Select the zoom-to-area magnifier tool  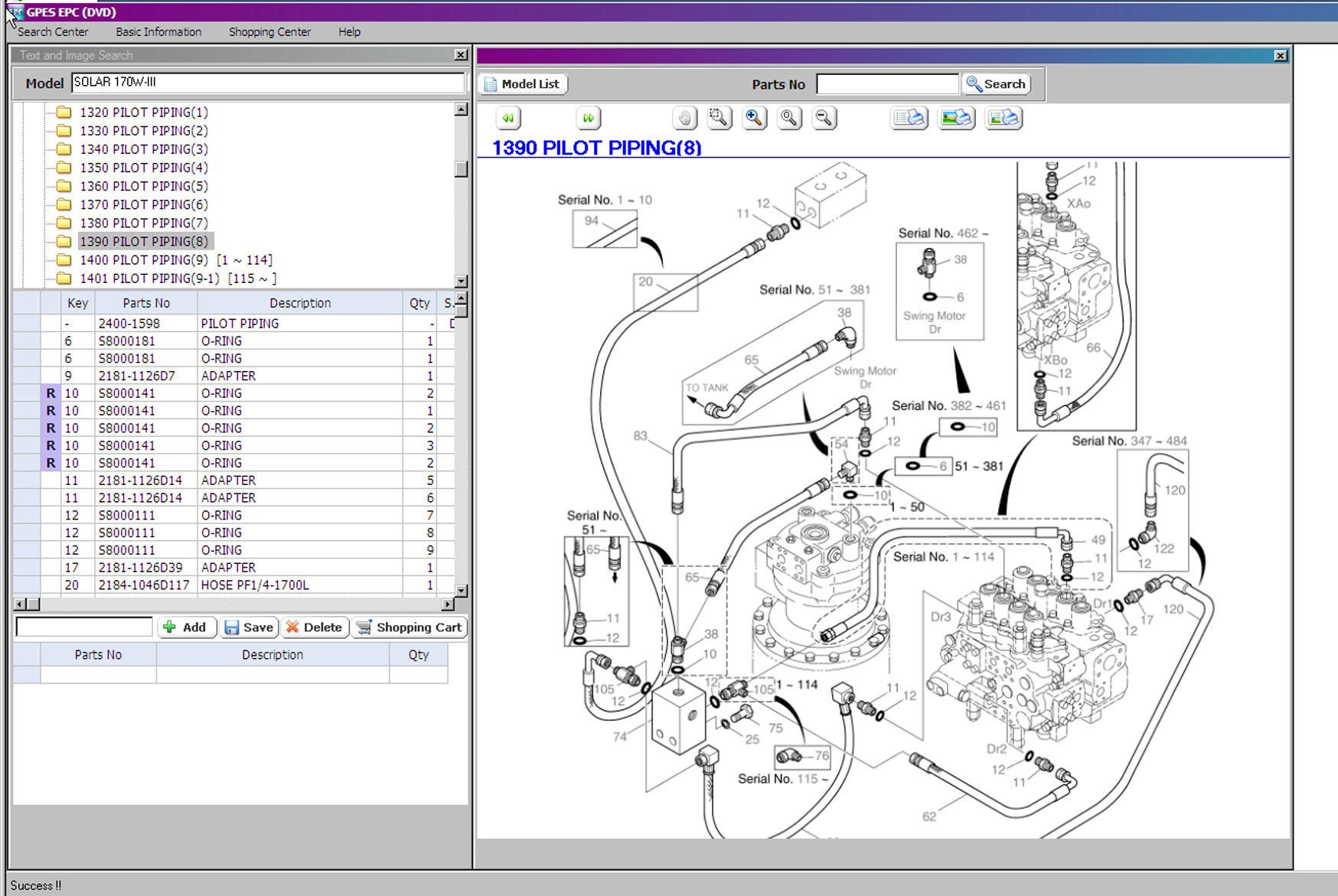719,119
